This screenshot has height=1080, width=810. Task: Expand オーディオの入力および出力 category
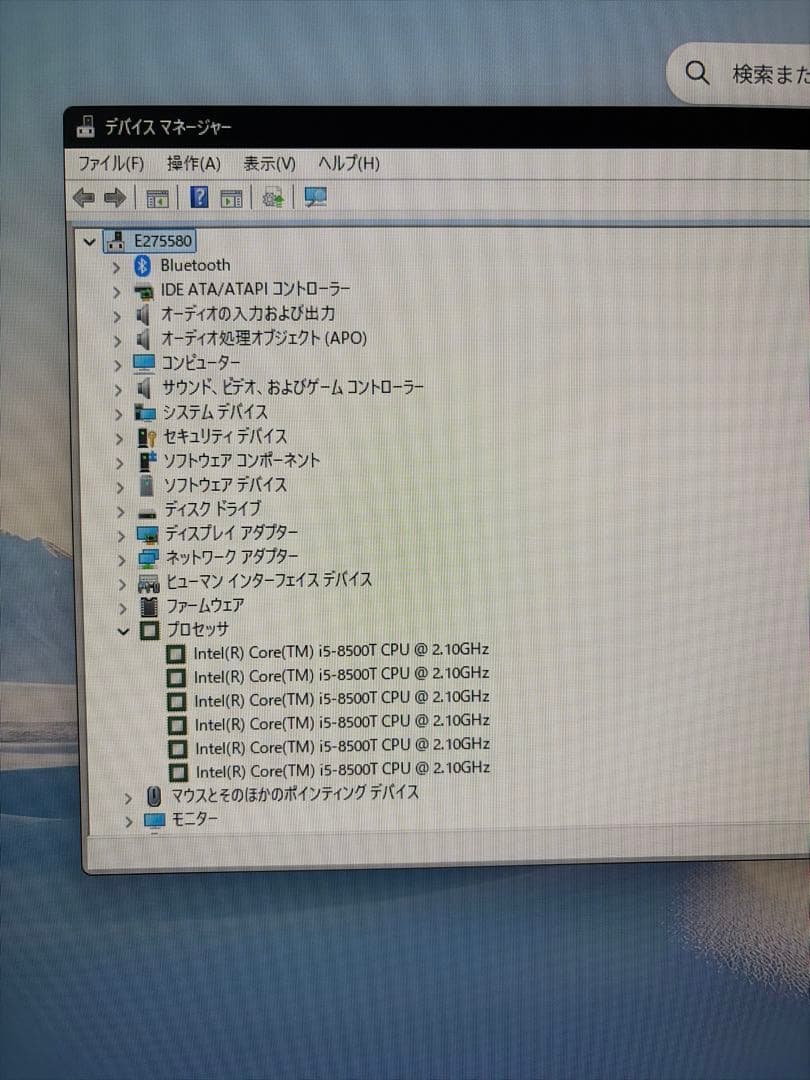[117, 316]
